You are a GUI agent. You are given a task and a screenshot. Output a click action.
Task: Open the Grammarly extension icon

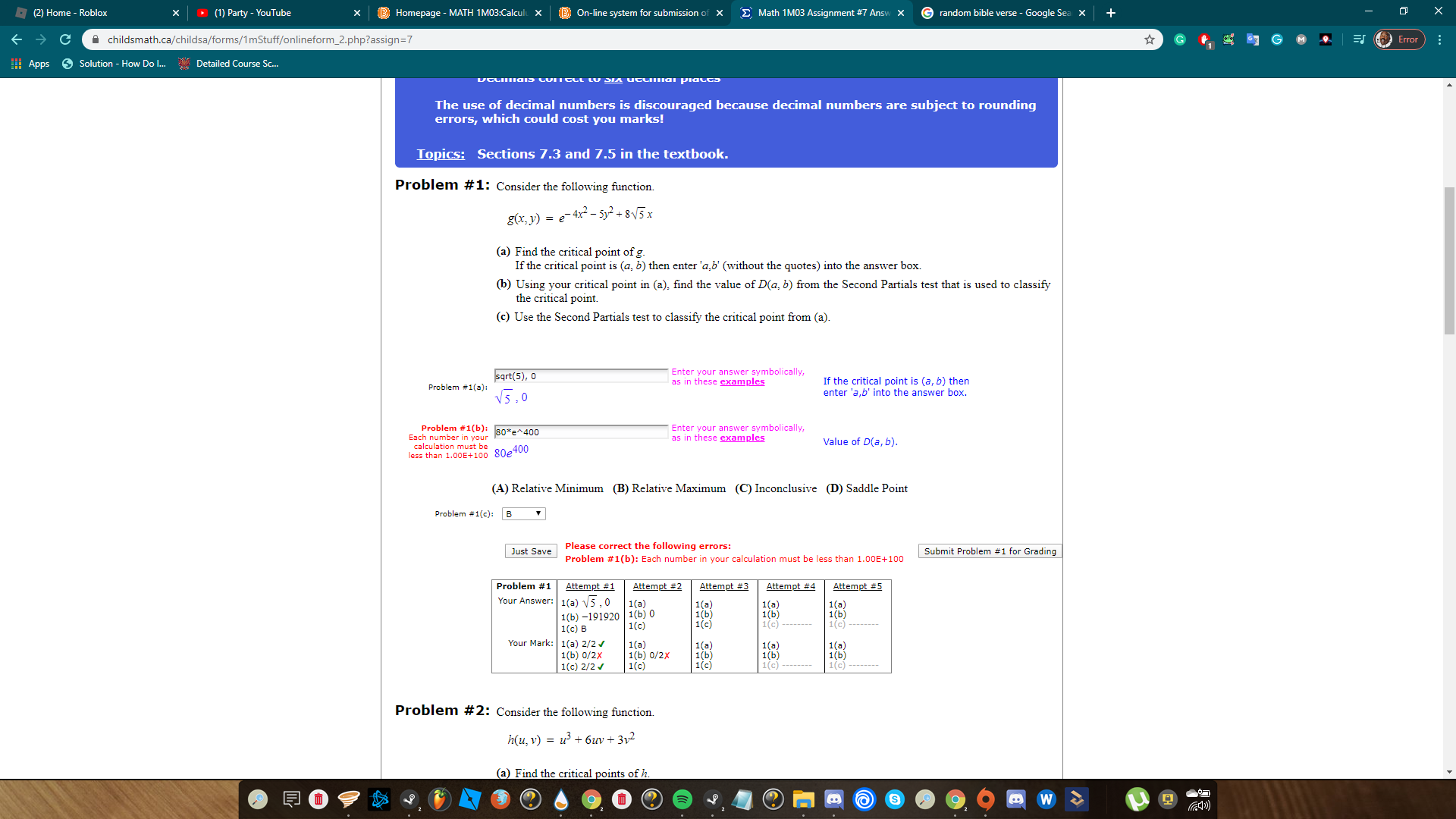click(1180, 39)
